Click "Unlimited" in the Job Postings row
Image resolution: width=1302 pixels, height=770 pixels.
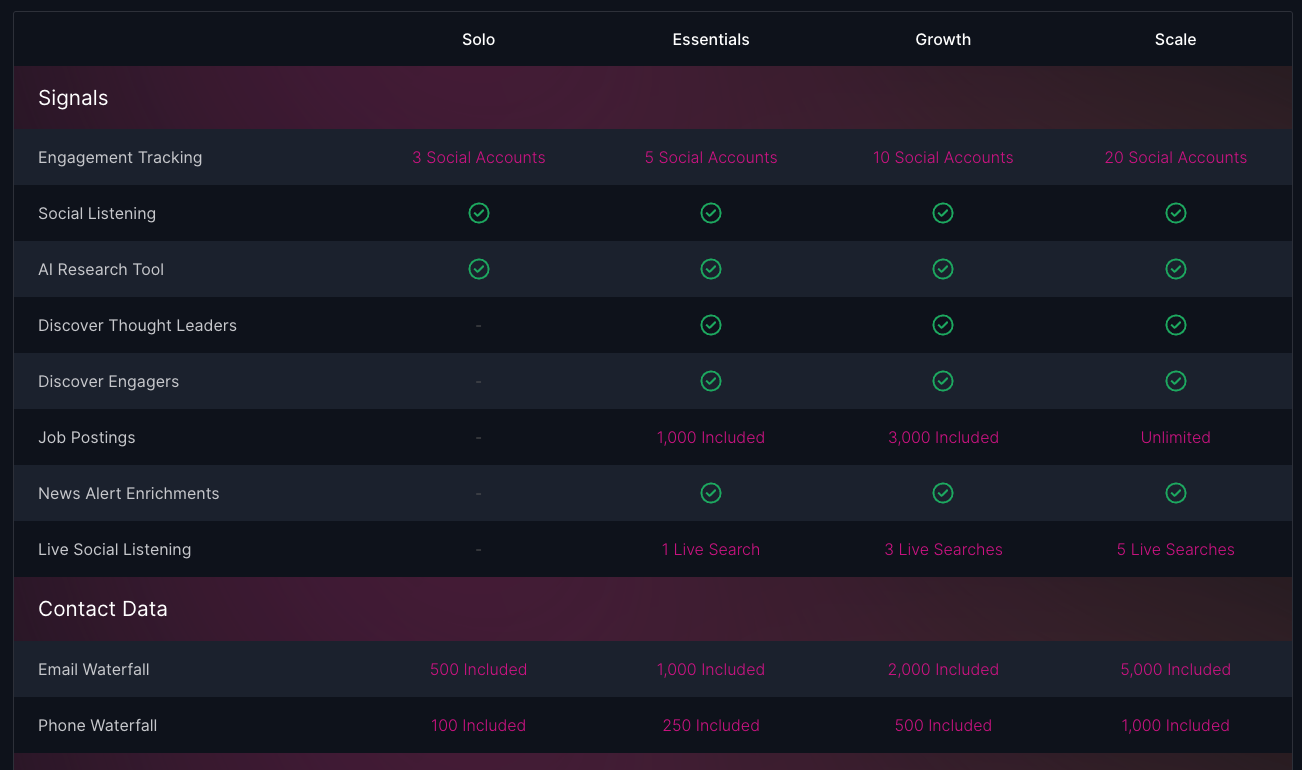click(1176, 437)
